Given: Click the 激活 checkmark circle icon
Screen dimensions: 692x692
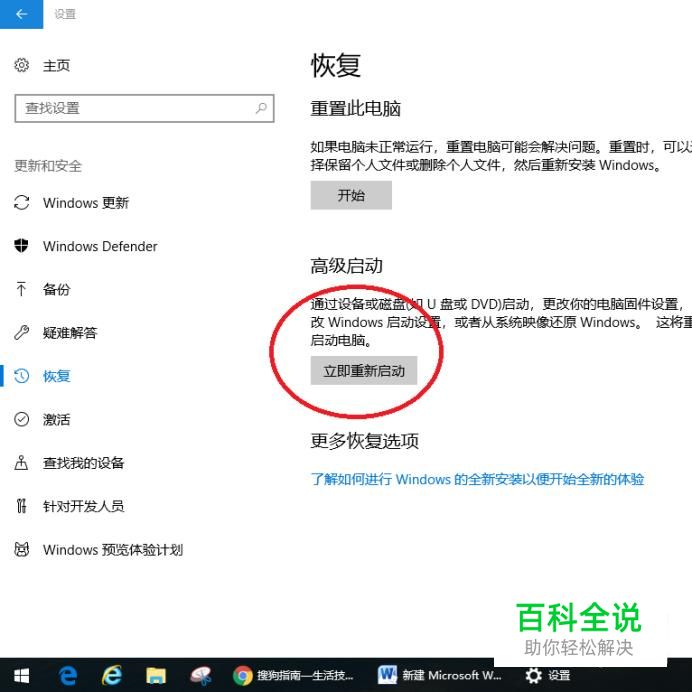Looking at the screenshot, I should (x=21, y=419).
